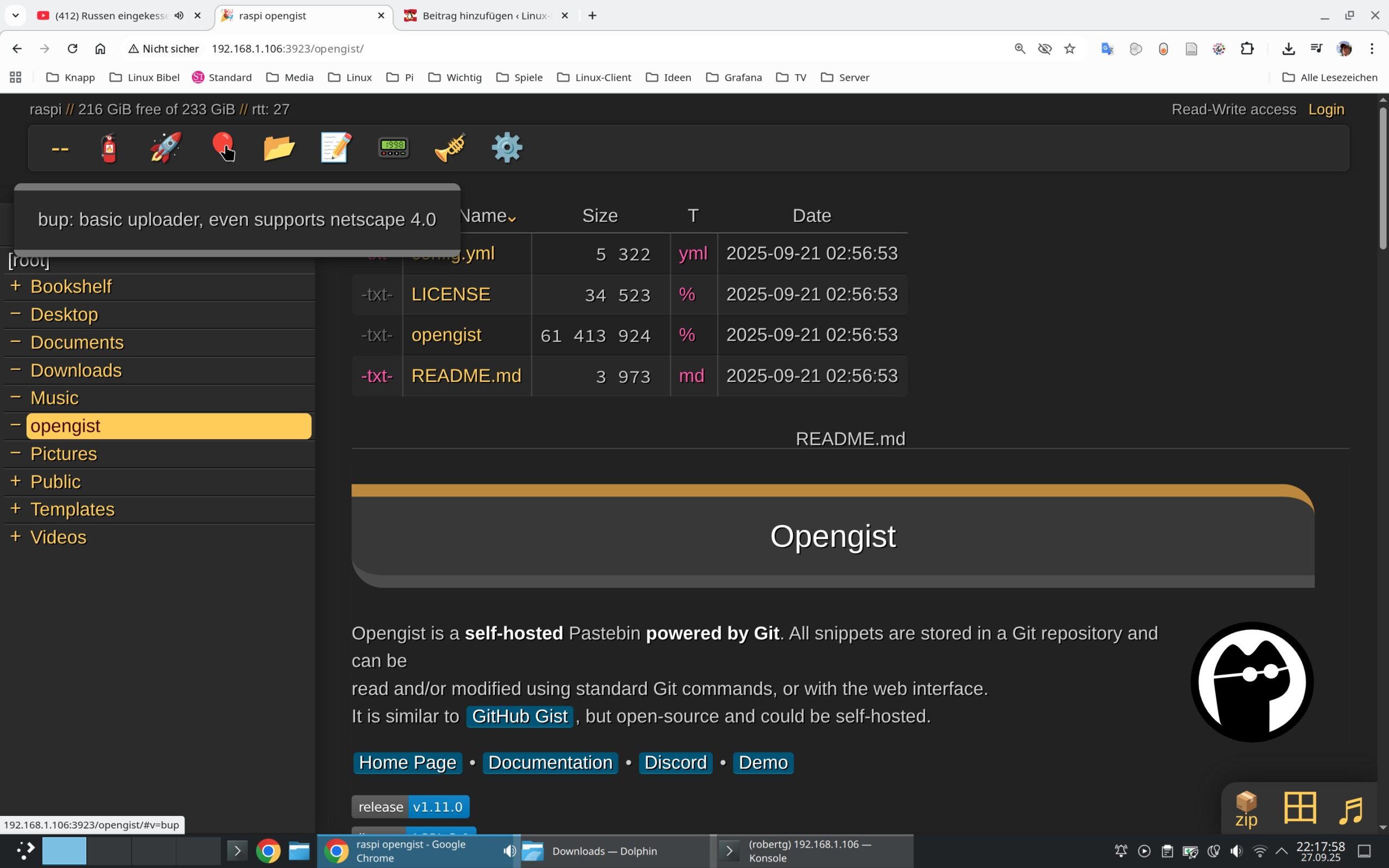Click the Login link

1326,109
